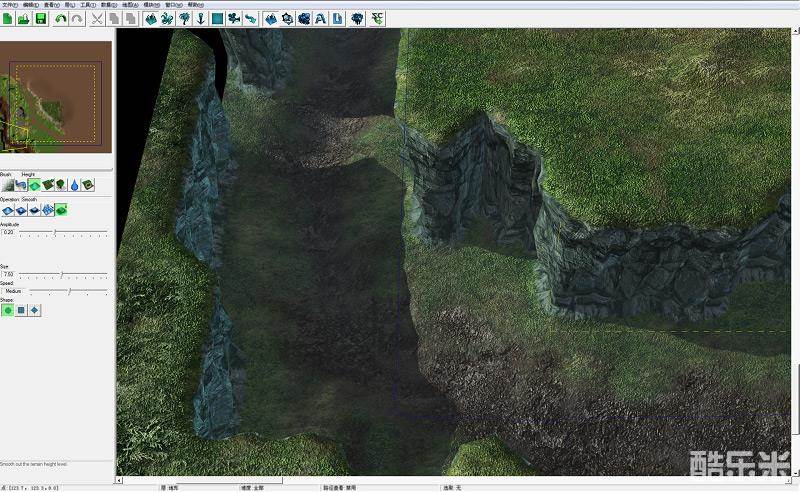
Task: Click the undo arrow icon
Action: click(x=60, y=19)
